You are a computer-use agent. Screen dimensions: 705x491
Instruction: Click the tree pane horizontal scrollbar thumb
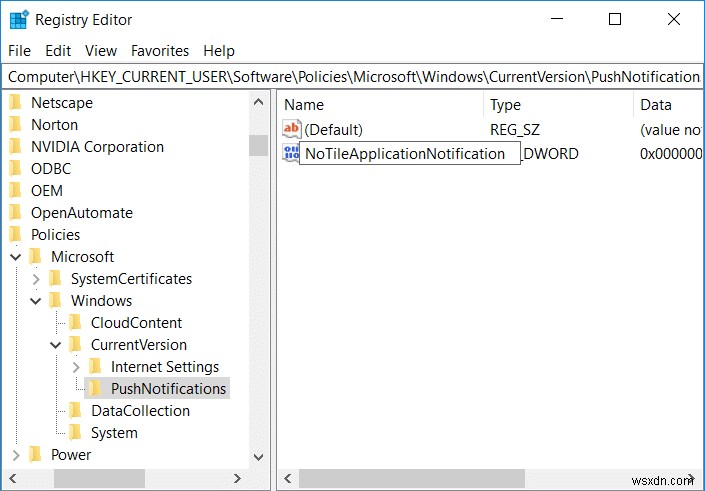[99, 478]
